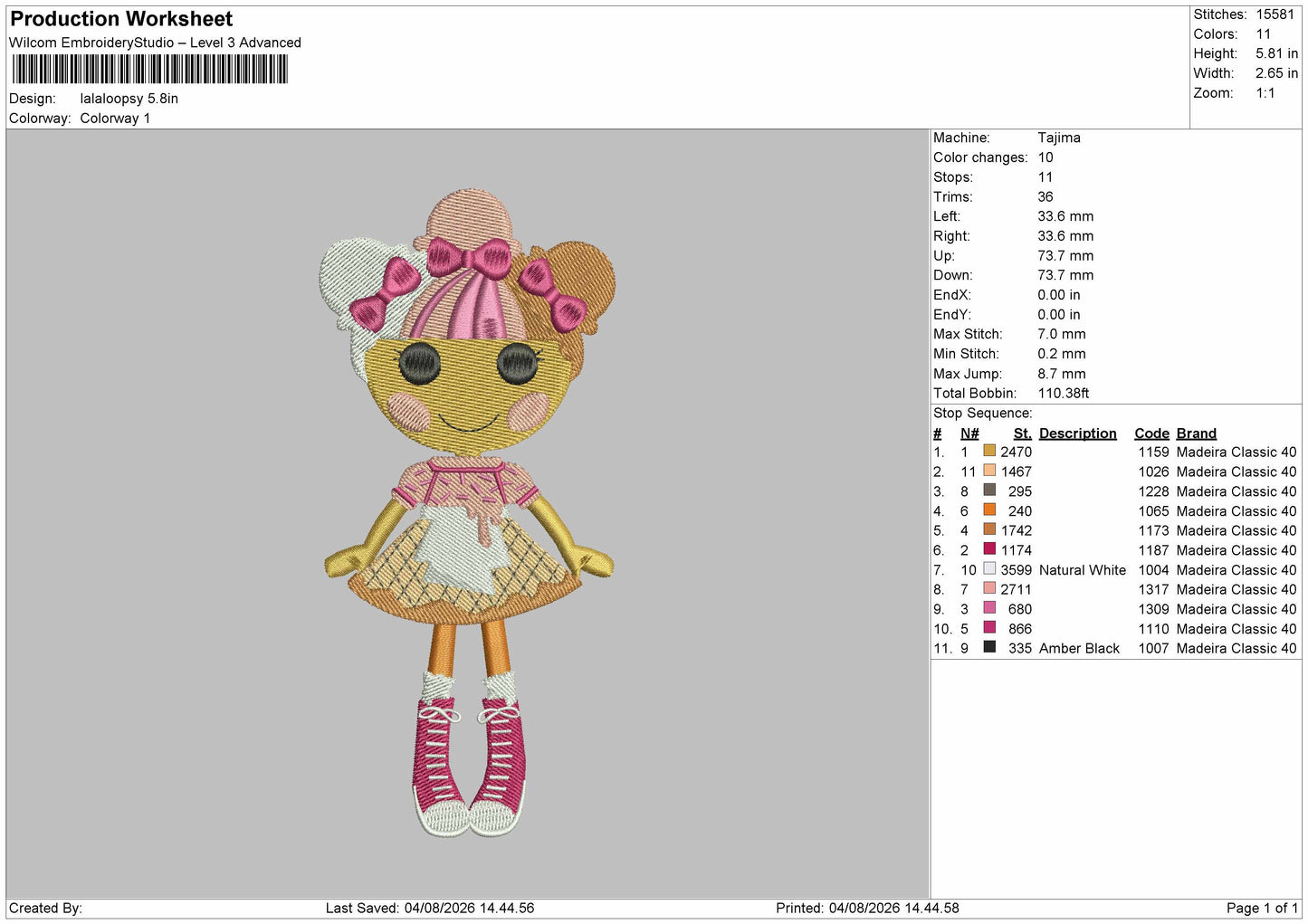Image resolution: width=1308 pixels, height=924 pixels.
Task: Click the Height value '5.81 in'
Action: (x=1276, y=54)
